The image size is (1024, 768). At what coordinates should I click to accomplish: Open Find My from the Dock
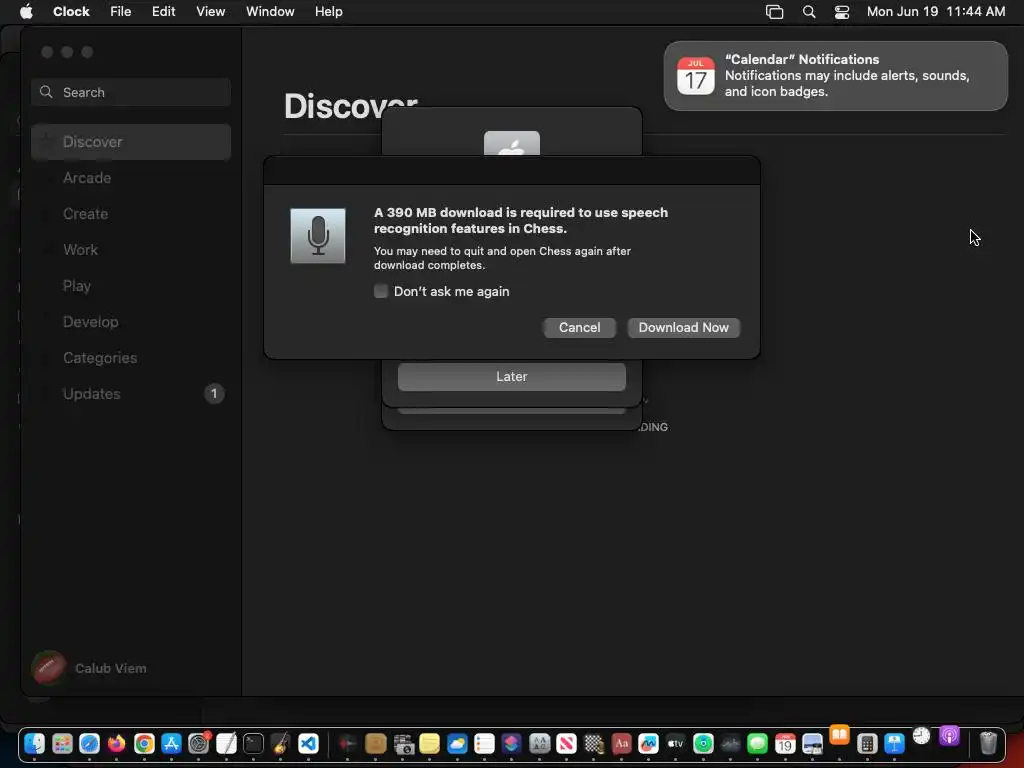pyautogui.click(x=703, y=743)
